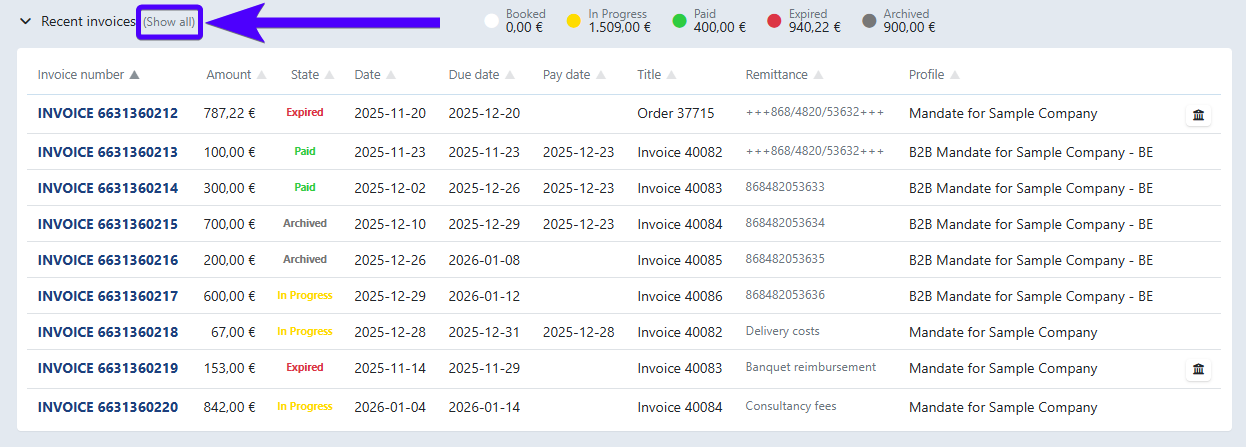Sort table by Profile column
The image size is (1246, 447).
(926, 75)
